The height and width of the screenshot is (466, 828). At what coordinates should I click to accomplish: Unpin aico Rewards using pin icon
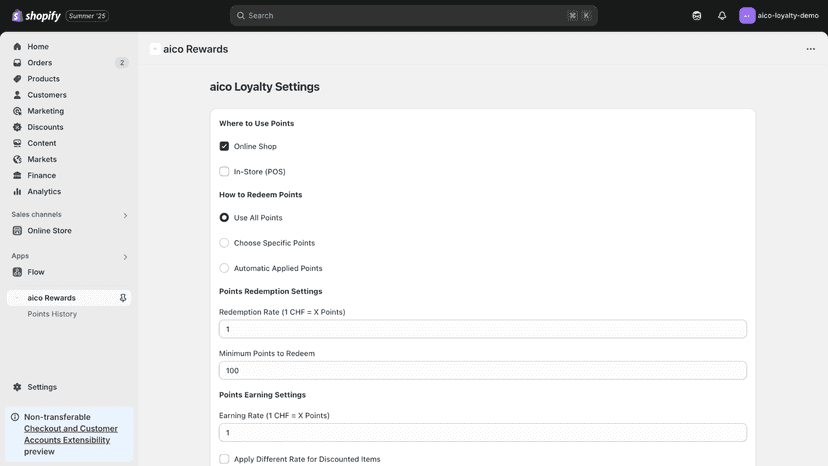pyautogui.click(x=123, y=298)
